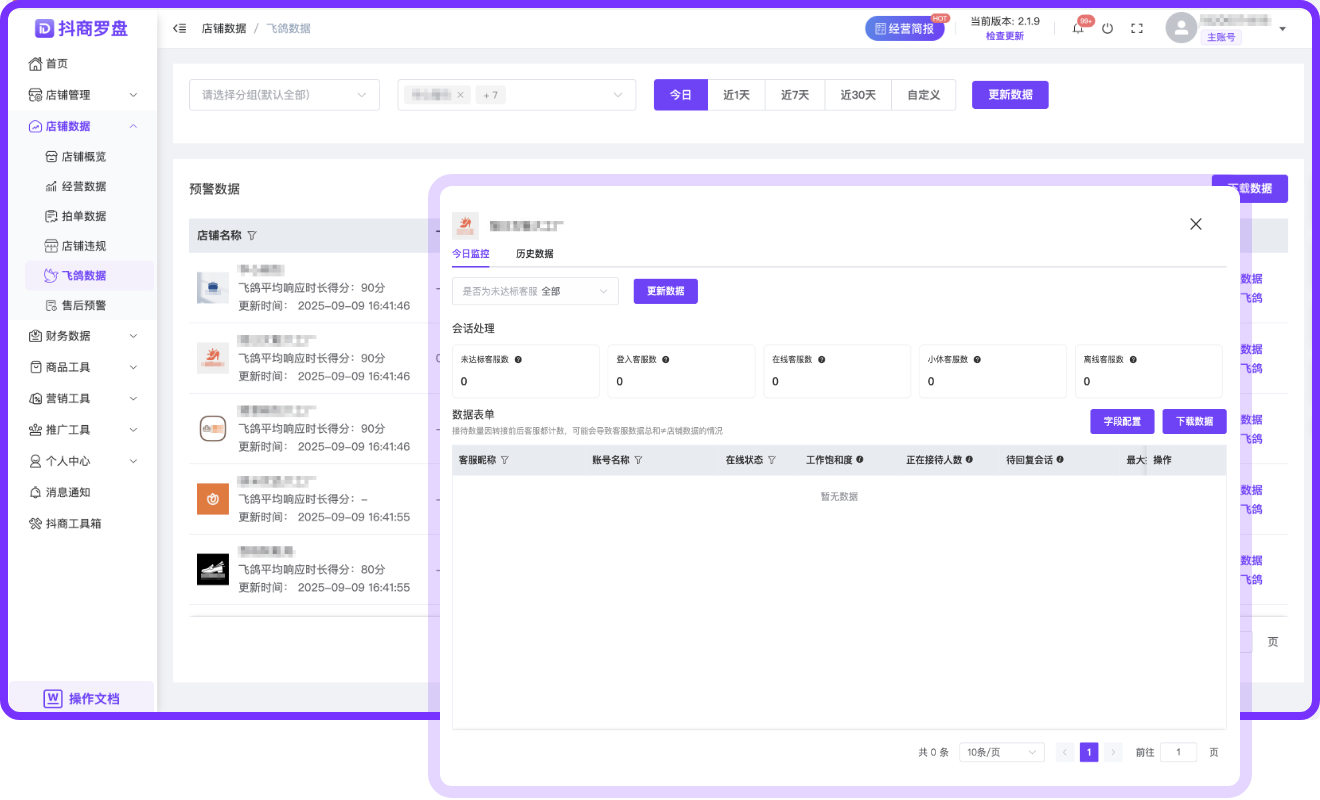
Task: Open 店铺违规 in the sidebar
Action: (x=83, y=246)
